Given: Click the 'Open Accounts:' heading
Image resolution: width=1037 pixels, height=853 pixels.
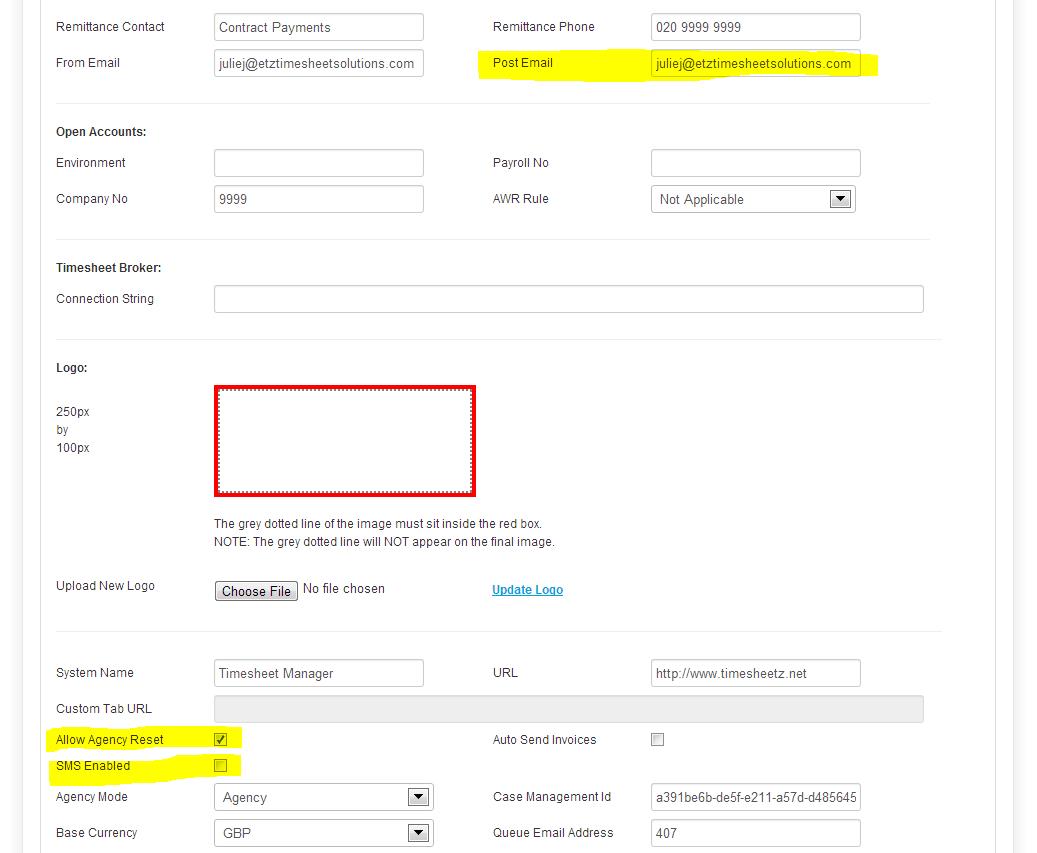Looking at the screenshot, I should (x=101, y=132).
